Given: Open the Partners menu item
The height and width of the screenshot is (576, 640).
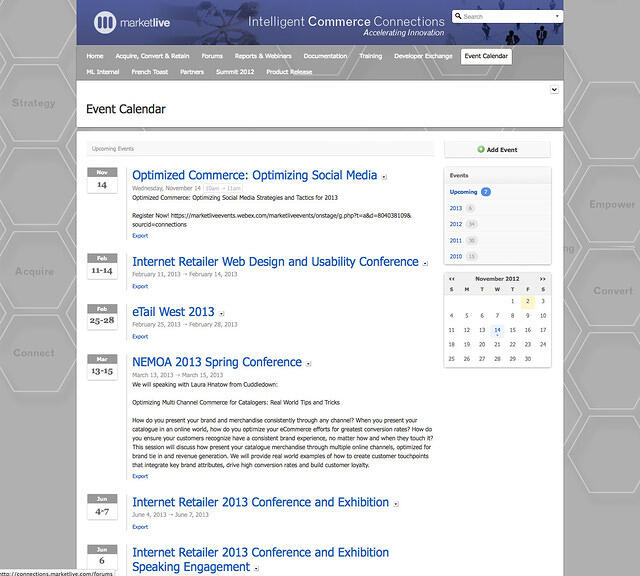Looking at the screenshot, I should pyautogui.click(x=192, y=72).
